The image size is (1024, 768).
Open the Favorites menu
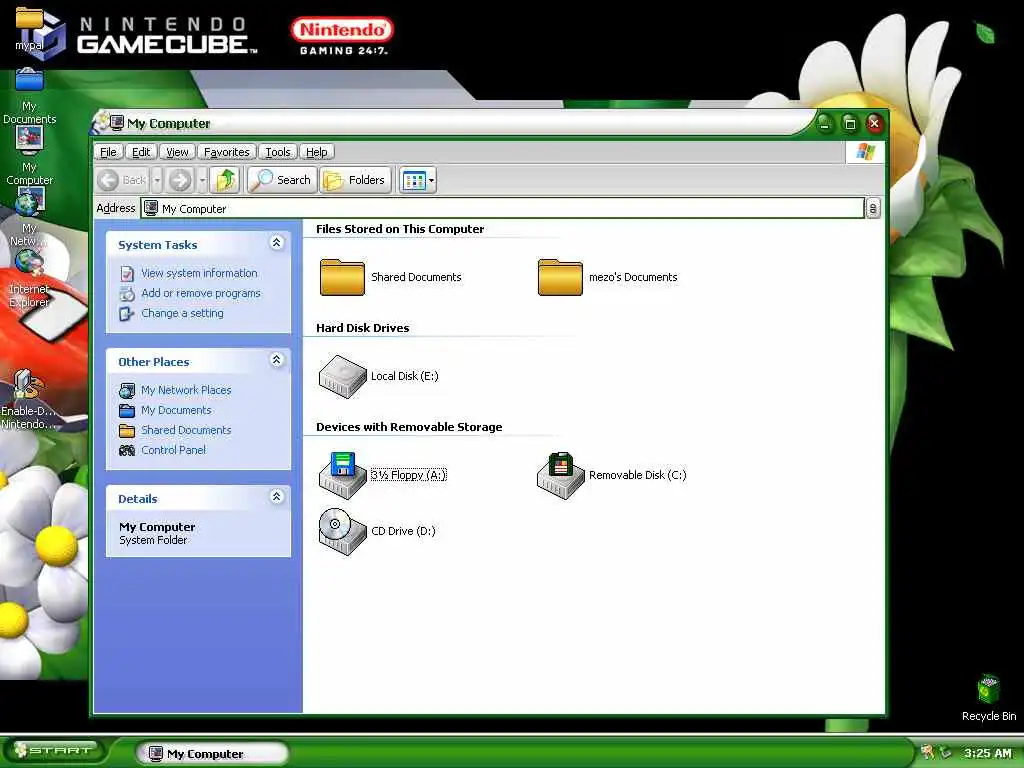227,152
